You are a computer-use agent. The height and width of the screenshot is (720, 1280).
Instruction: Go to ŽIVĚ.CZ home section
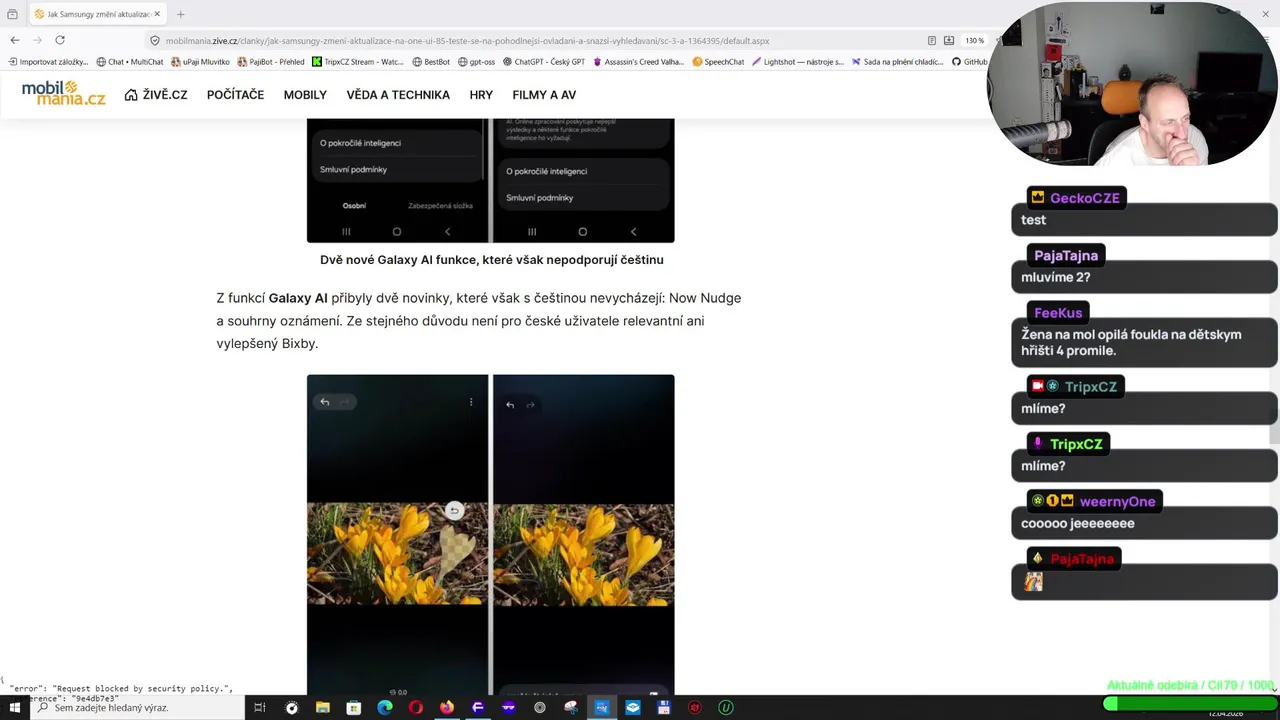click(x=156, y=95)
